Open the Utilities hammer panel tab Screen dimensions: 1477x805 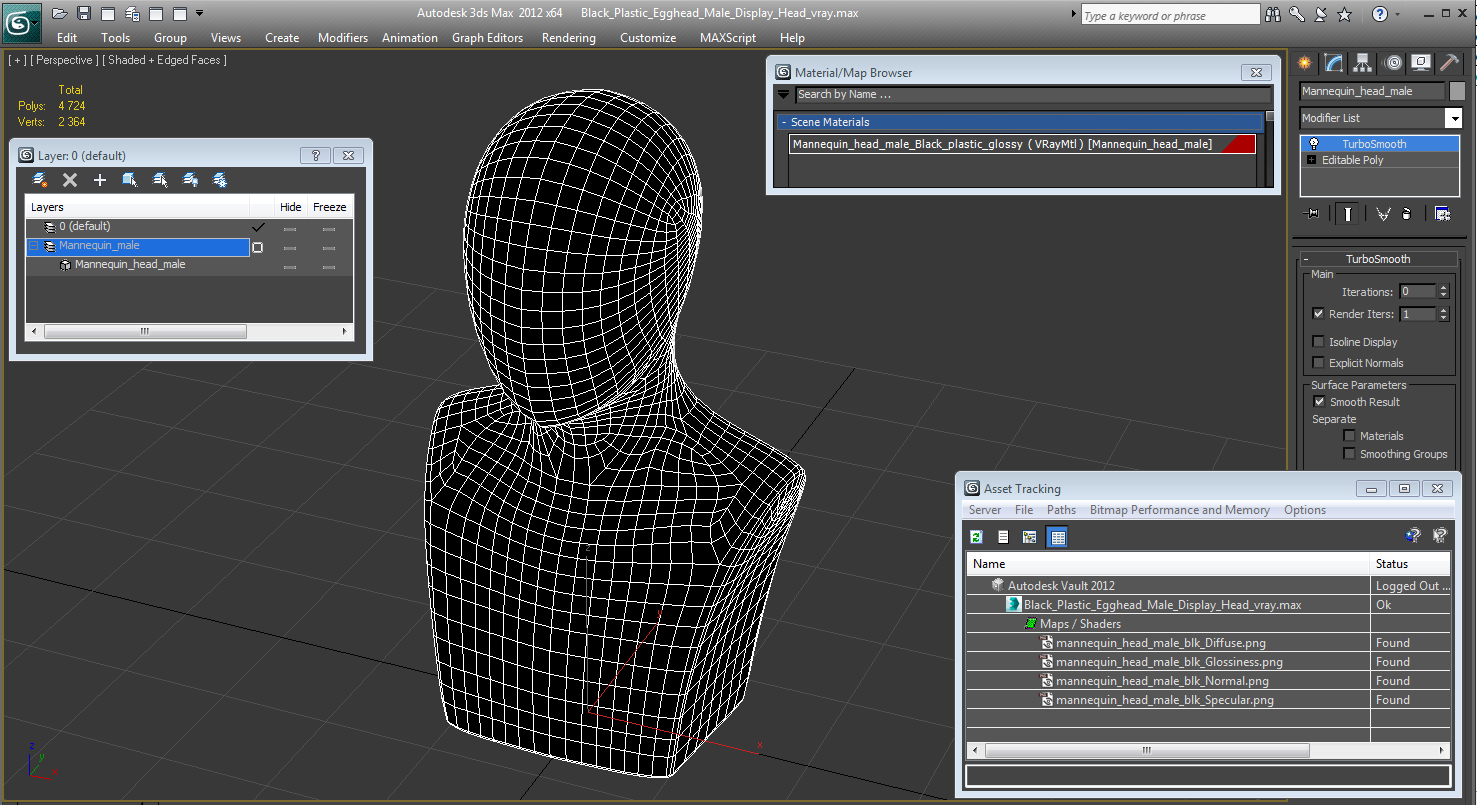coord(1449,63)
